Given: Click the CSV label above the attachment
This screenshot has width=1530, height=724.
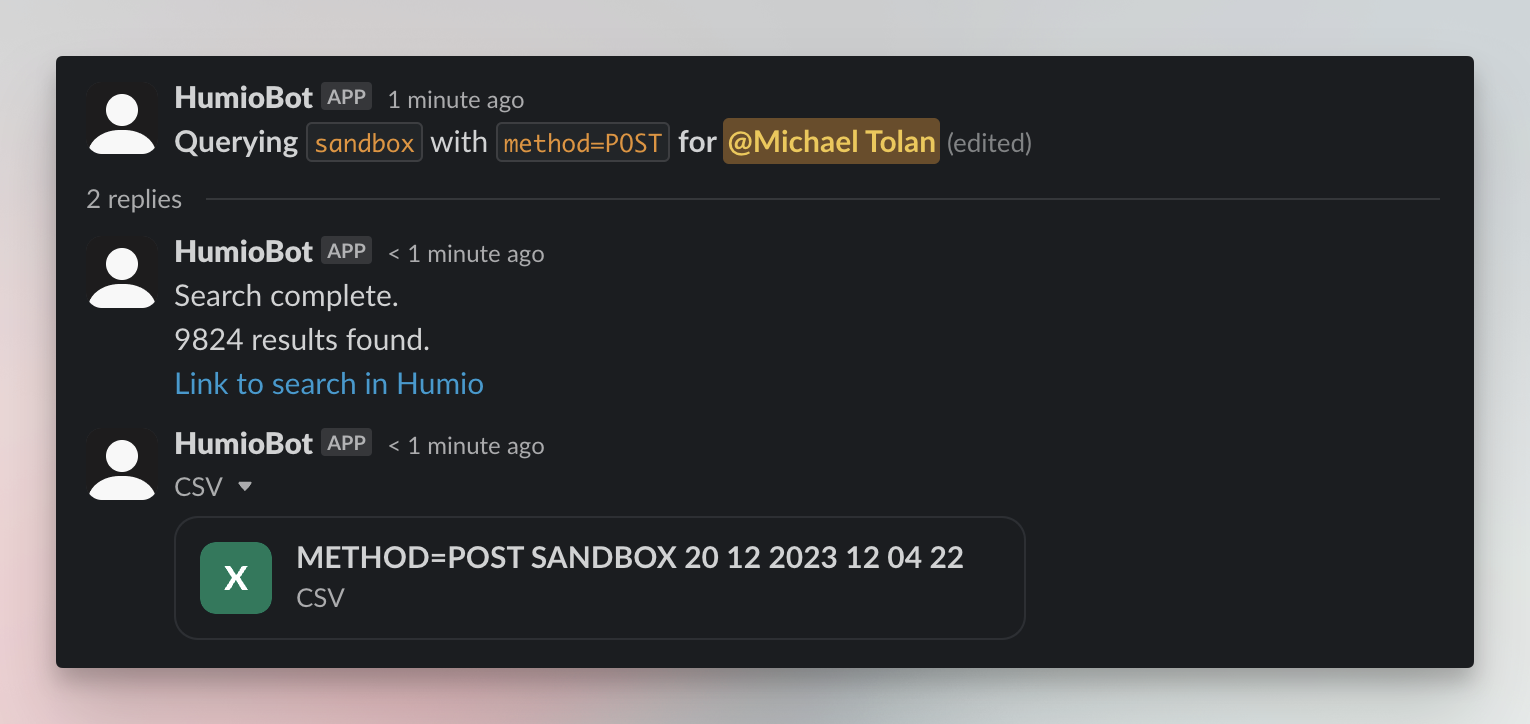Looking at the screenshot, I should (198, 487).
